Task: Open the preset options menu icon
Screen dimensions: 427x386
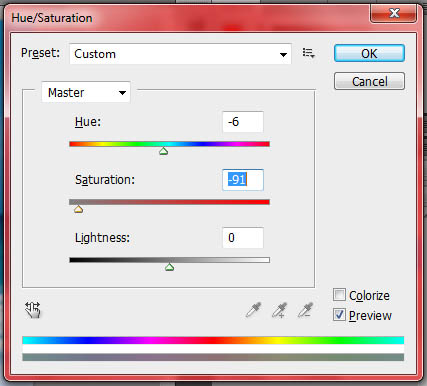Action: pos(308,53)
